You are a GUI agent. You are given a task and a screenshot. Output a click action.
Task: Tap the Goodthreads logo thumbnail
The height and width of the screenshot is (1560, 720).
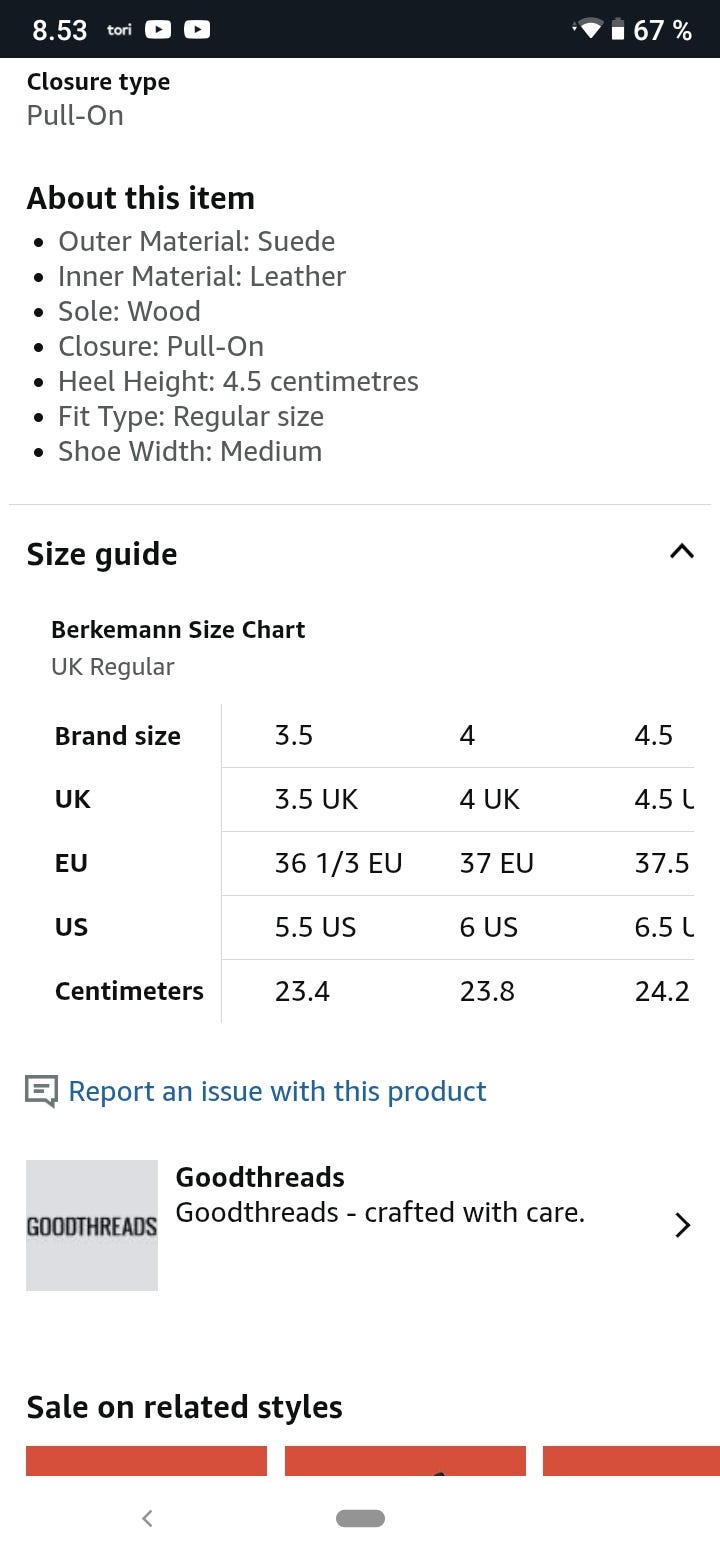pos(92,1225)
